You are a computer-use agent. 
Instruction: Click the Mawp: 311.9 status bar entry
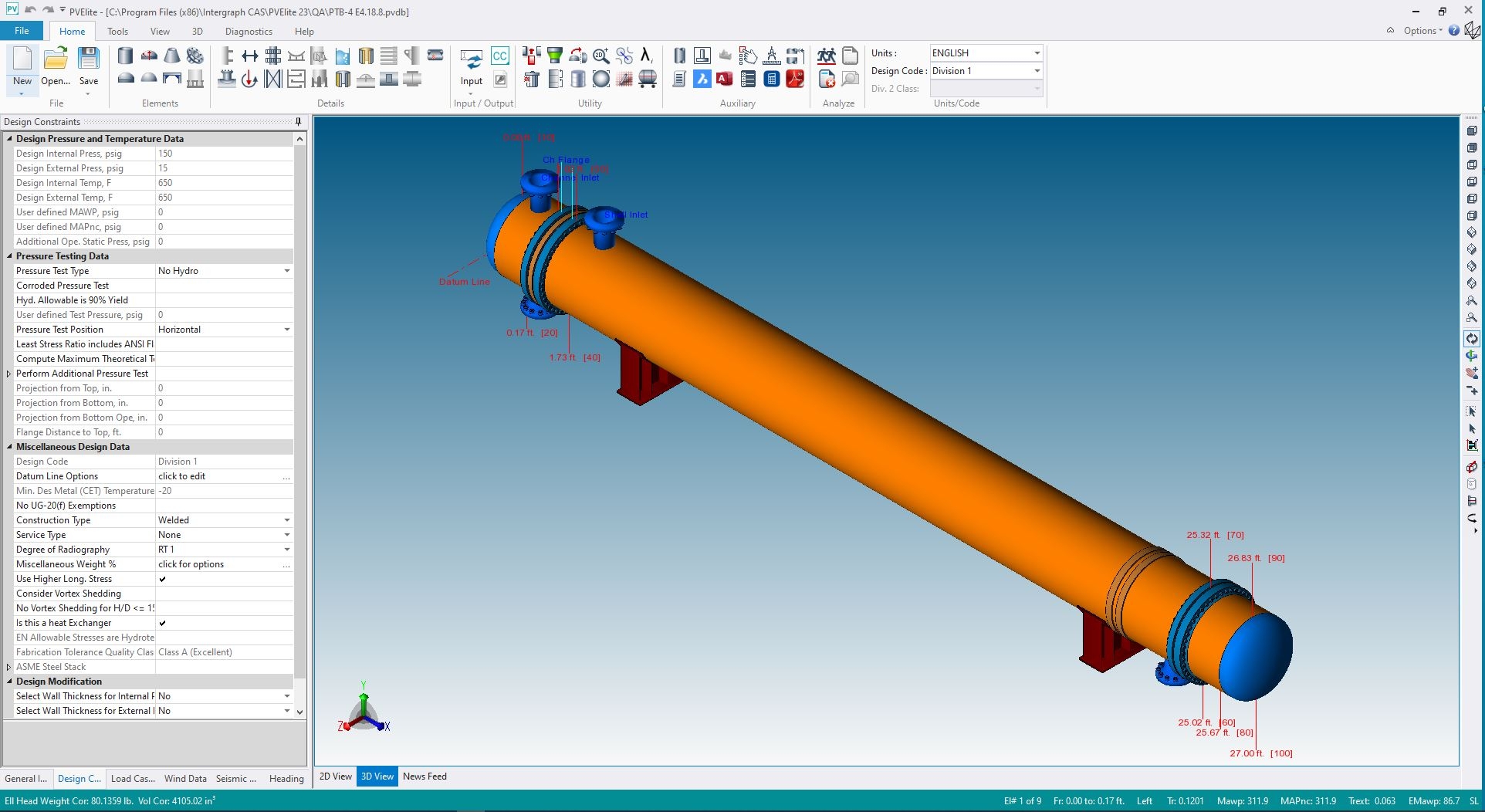(x=1243, y=801)
